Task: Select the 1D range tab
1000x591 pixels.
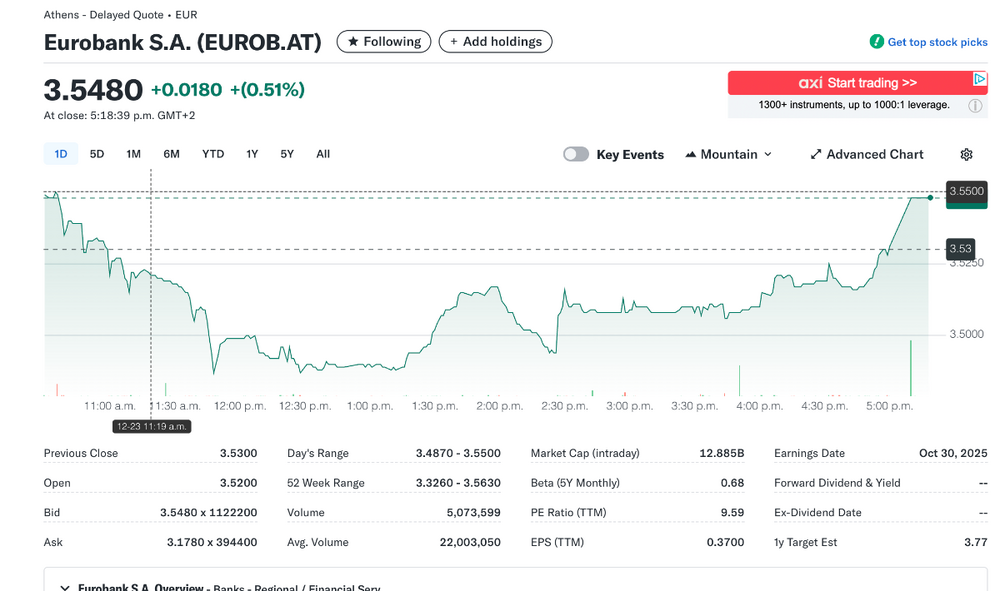Action: point(61,154)
